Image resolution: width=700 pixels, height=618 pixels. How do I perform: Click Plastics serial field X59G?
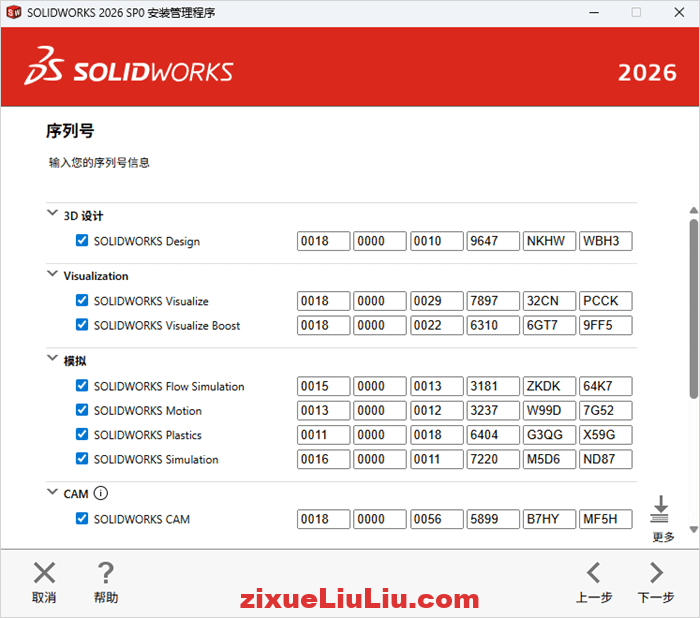click(x=606, y=435)
